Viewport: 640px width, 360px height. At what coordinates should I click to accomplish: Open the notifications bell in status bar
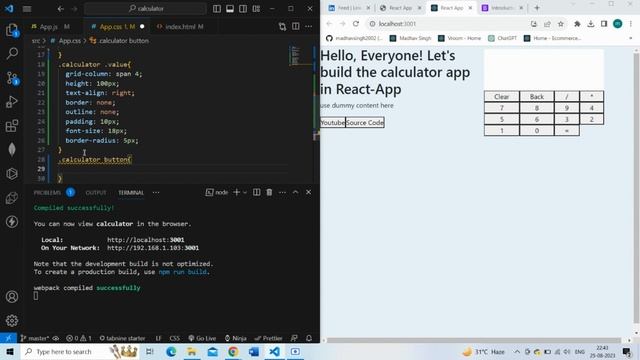click(x=309, y=338)
